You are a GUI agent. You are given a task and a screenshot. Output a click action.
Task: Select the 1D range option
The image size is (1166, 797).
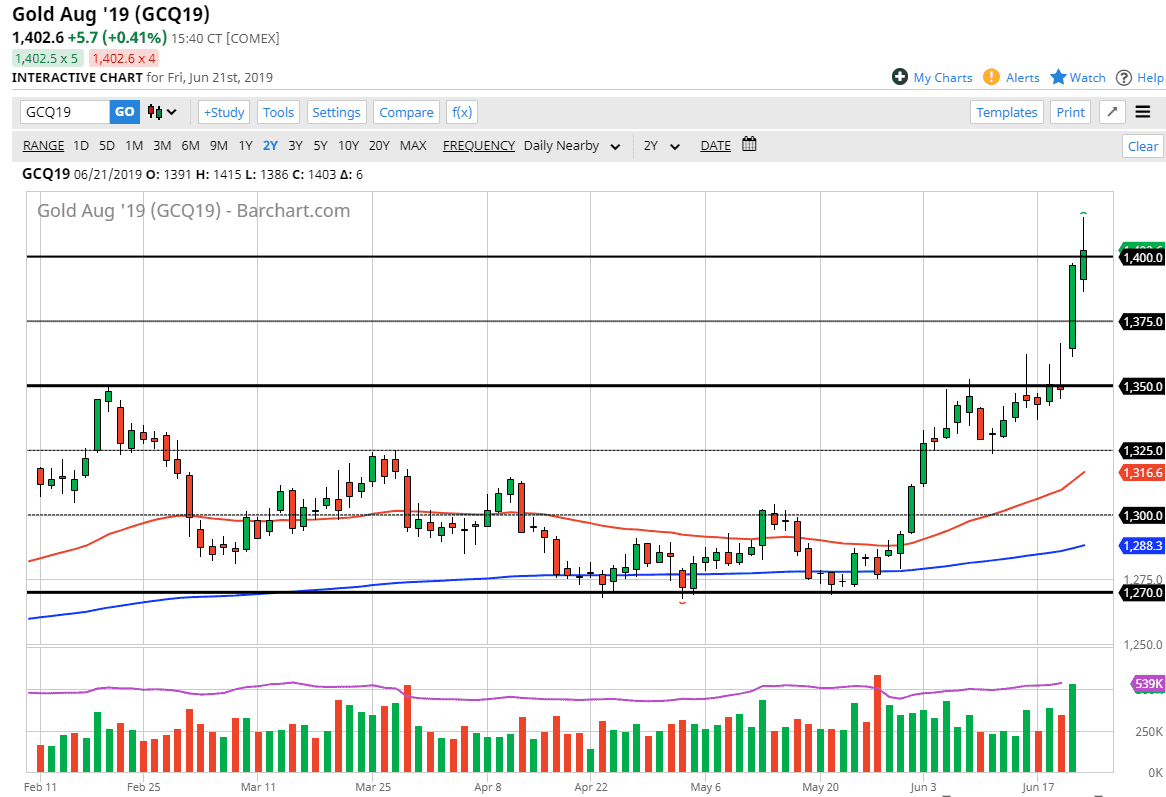pyautogui.click(x=81, y=146)
